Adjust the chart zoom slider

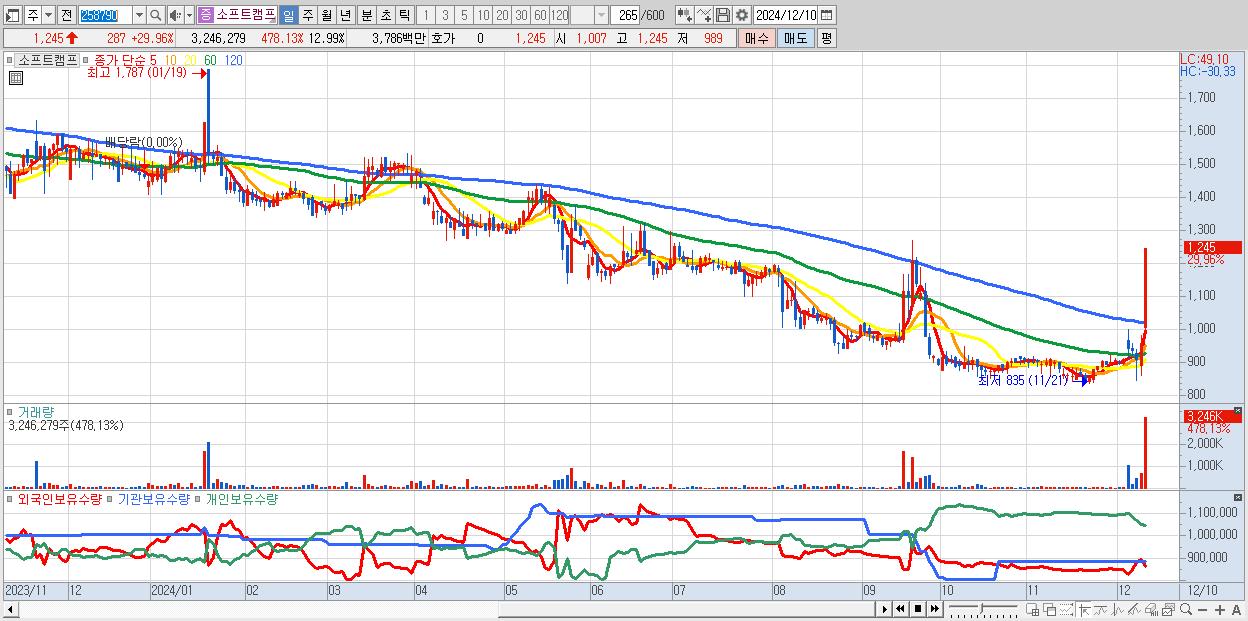[984, 609]
